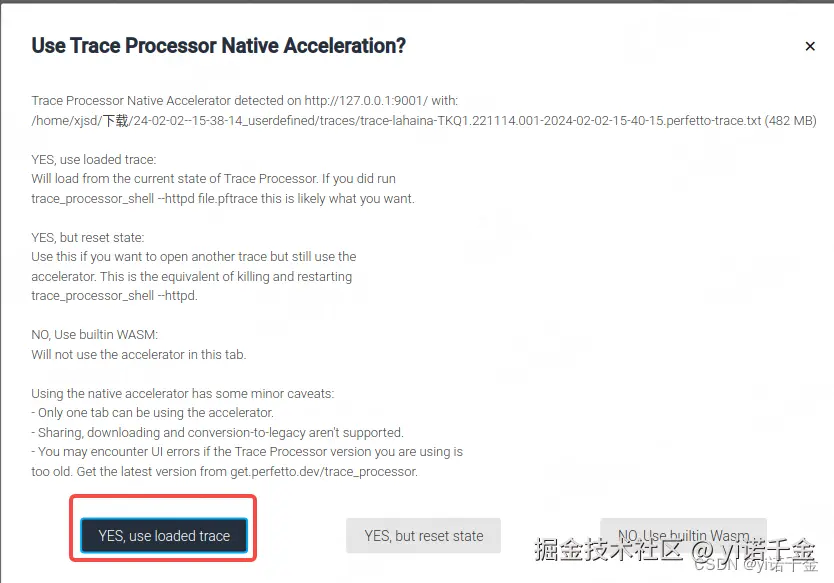The width and height of the screenshot is (834, 583).
Task: Click 'Will load from the current state' sentence
Action: [213, 179]
